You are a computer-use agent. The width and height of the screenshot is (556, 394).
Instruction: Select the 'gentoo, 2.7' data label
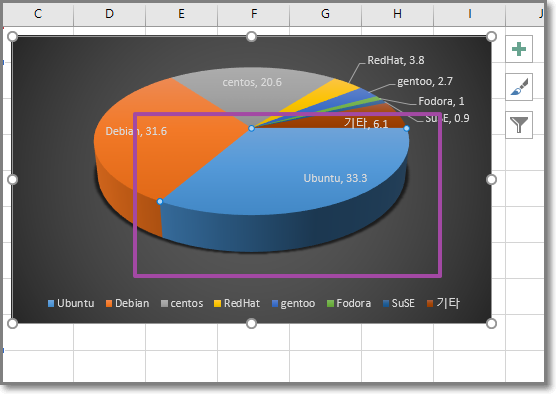(x=425, y=82)
